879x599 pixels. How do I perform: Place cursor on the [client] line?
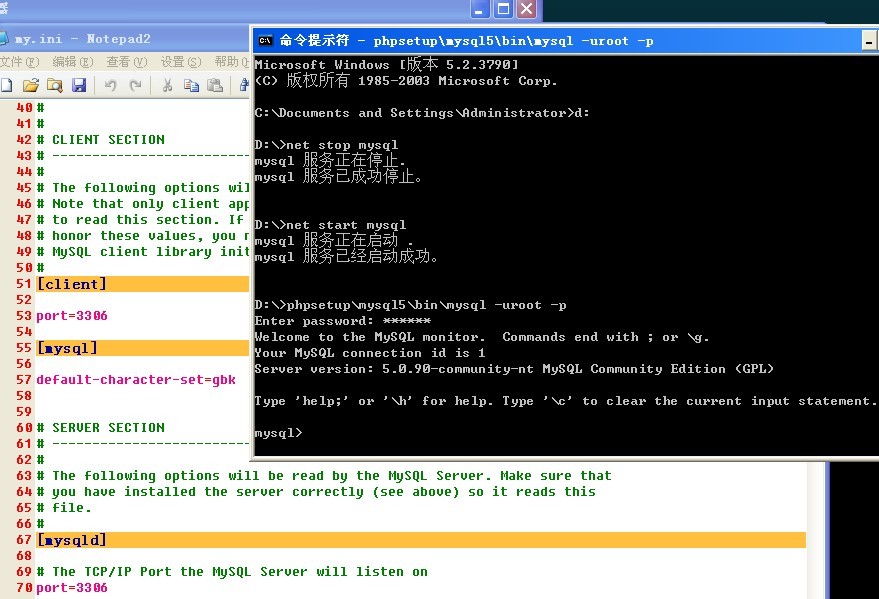pyautogui.click(x=142, y=284)
